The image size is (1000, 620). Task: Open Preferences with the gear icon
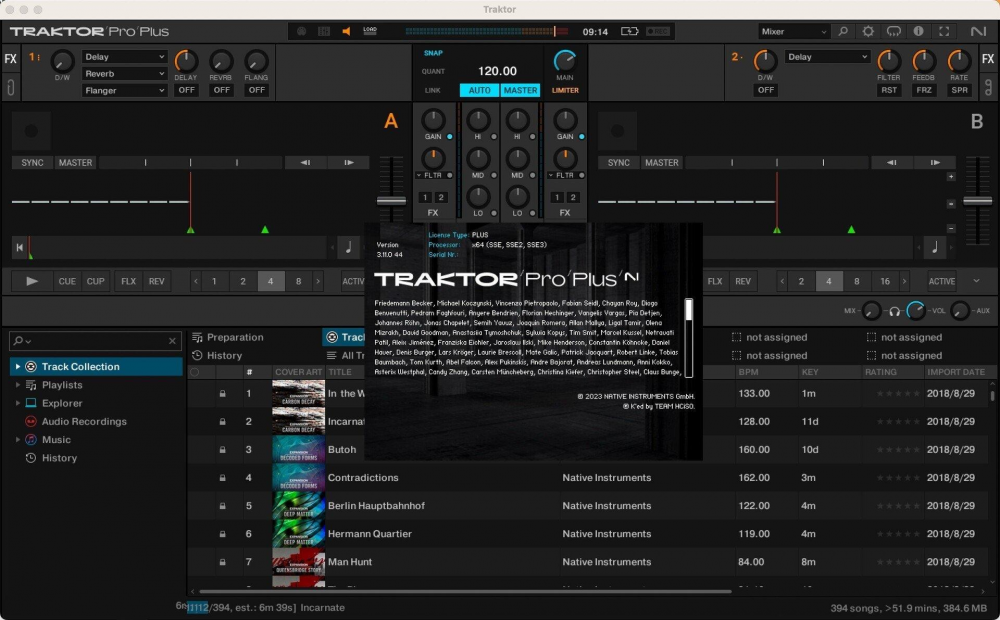(868, 31)
